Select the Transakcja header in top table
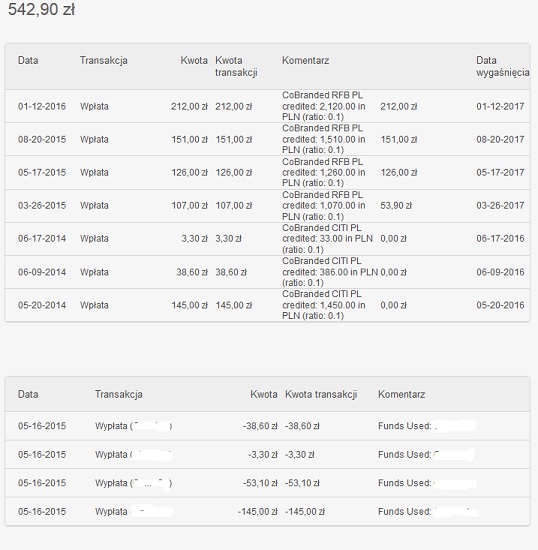 coord(103,60)
